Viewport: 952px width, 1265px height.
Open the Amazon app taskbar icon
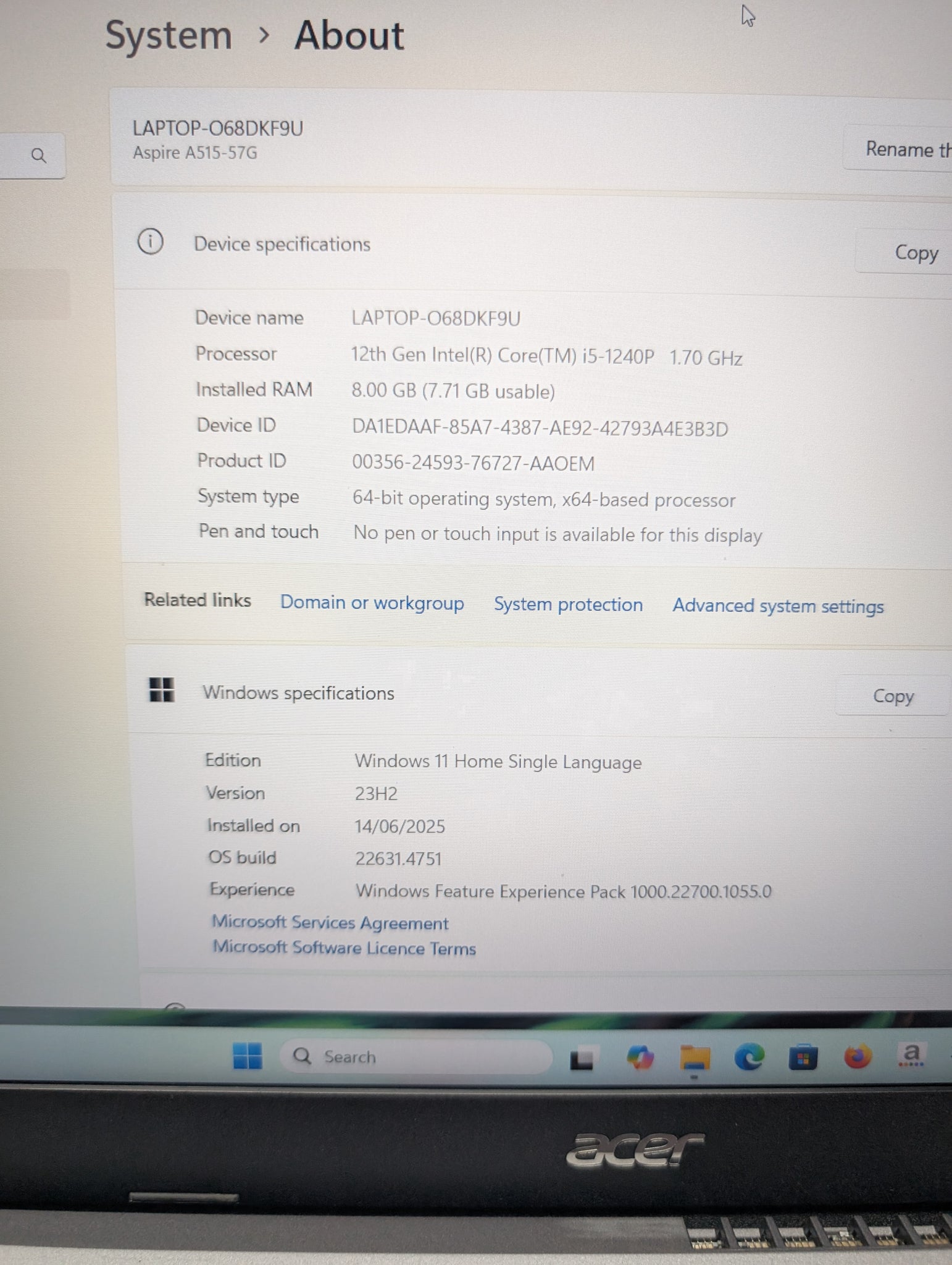(x=911, y=1054)
